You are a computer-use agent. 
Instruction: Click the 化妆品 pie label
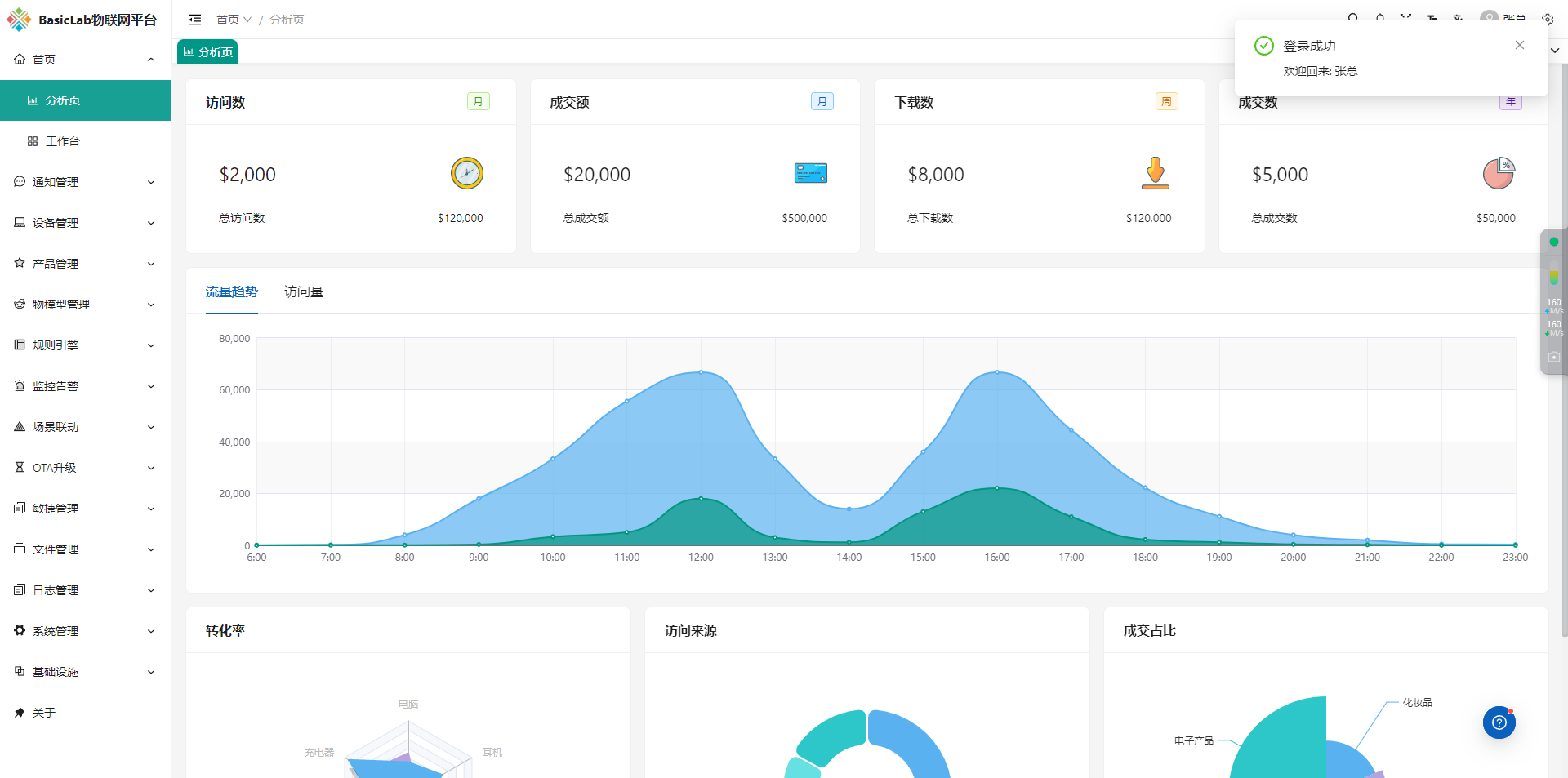coord(1418,702)
